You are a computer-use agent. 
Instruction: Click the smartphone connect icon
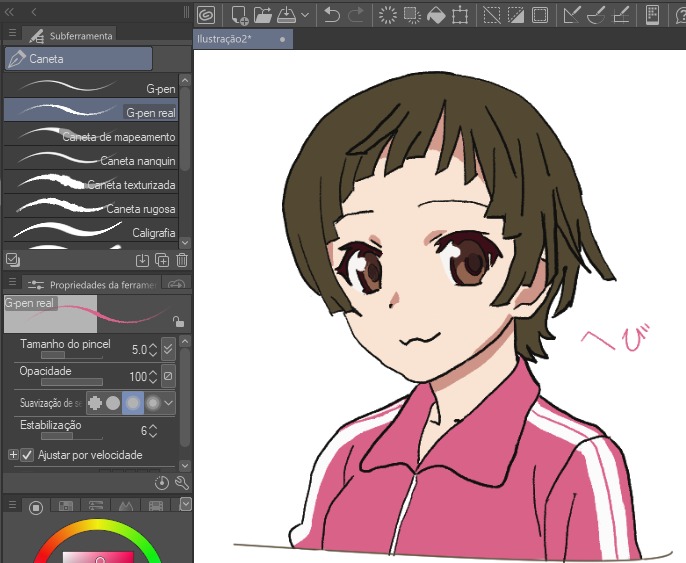[x=652, y=15]
